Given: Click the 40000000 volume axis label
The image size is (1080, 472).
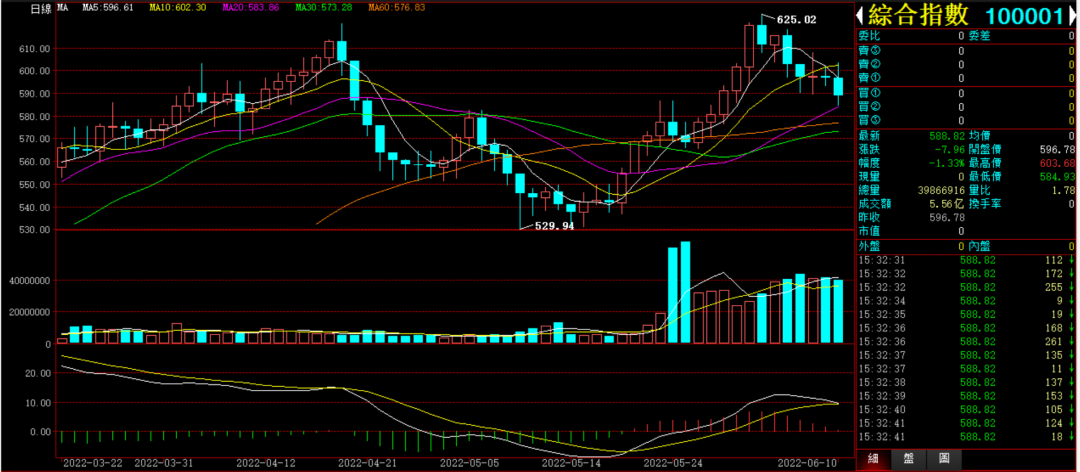Looking at the screenshot, I should pyautogui.click(x=29, y=281).
